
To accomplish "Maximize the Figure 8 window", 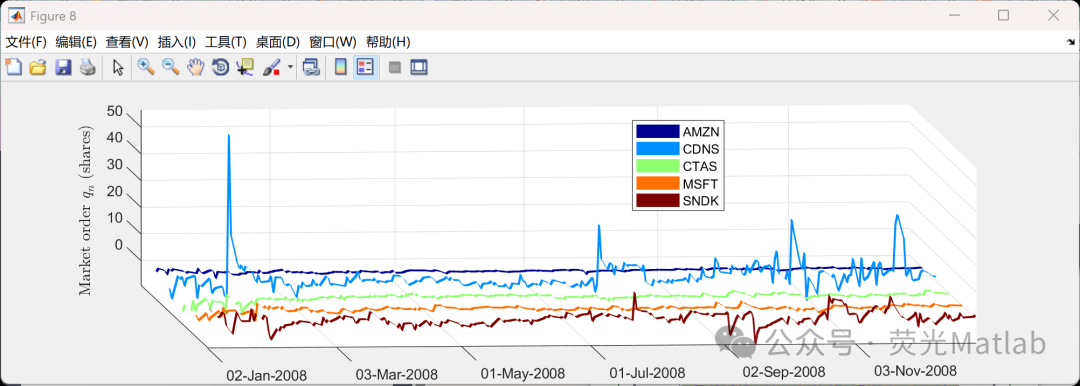I will tap(1004, 15).
